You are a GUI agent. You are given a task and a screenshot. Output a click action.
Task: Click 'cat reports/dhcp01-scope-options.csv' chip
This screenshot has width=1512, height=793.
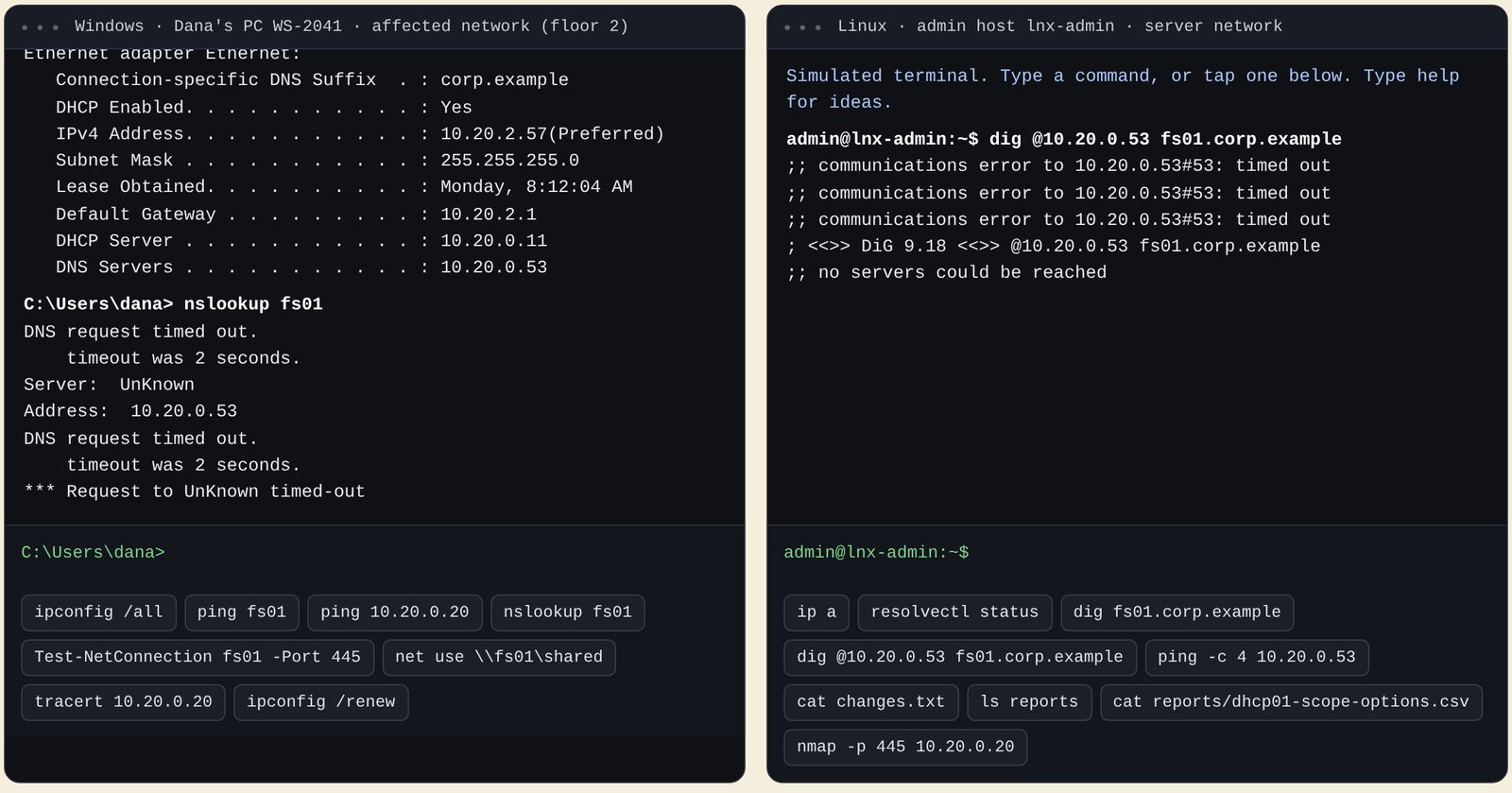[x=1291, y=701]
